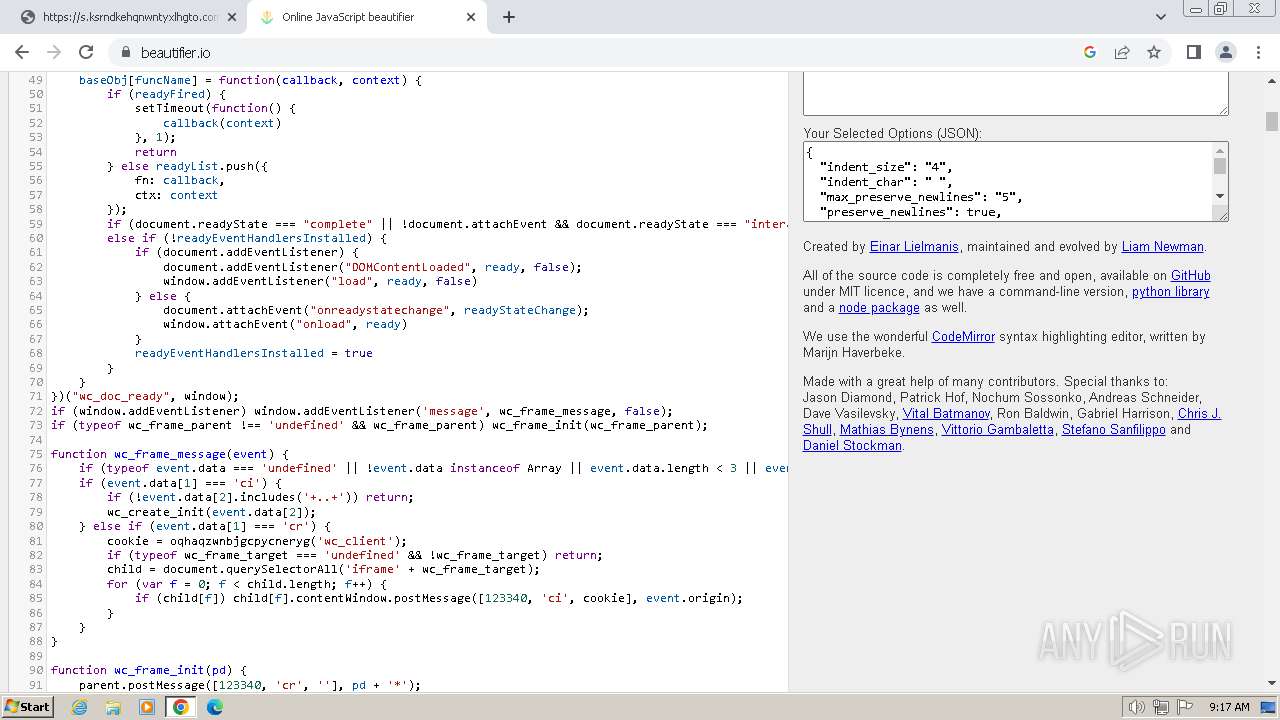Close the Online JavaScript beautifier tab
The image size is (1280, 720).
click(471, 17)
